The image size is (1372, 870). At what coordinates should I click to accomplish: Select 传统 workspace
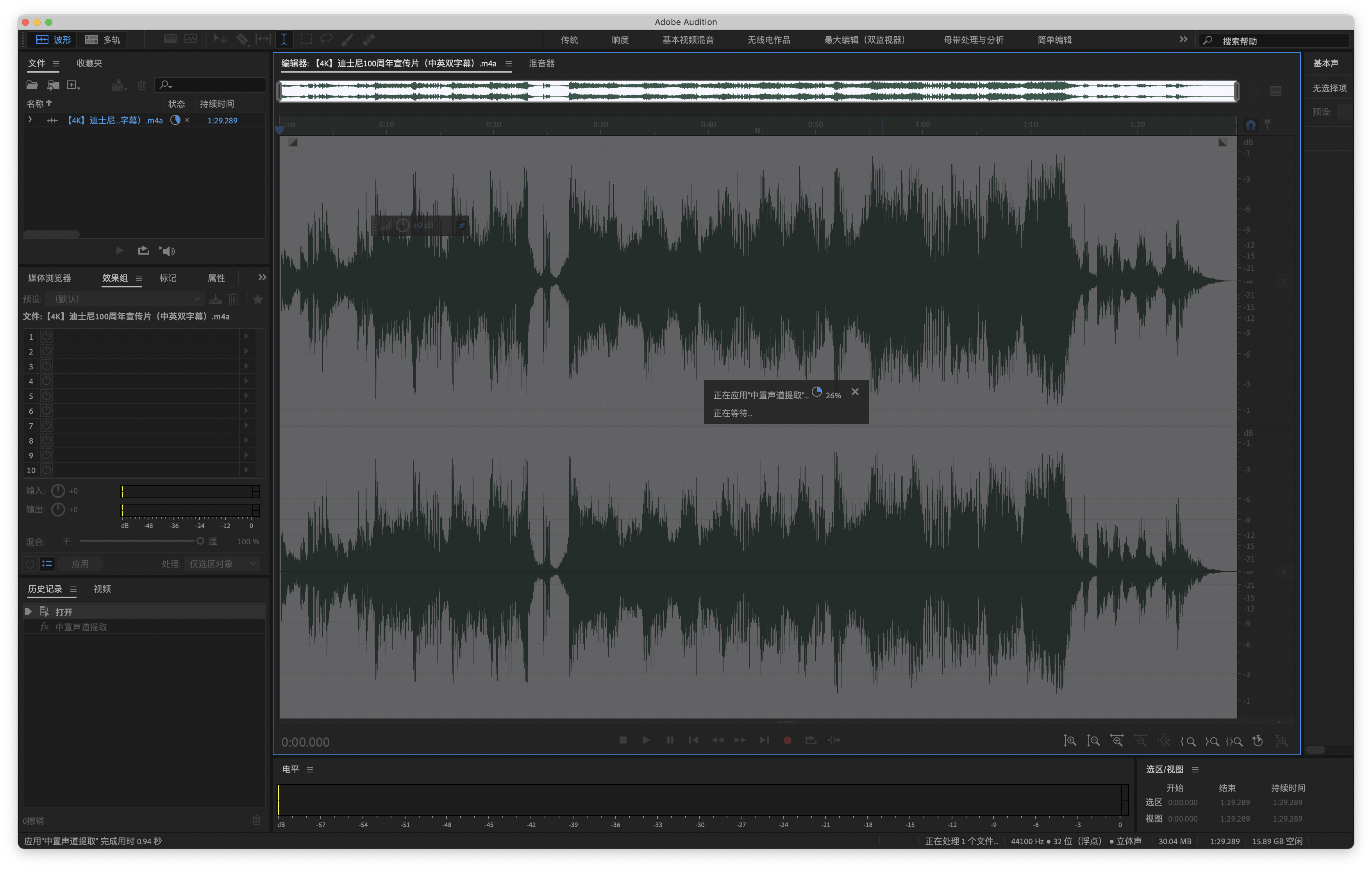pyautogui.click(x=569, y=40)
